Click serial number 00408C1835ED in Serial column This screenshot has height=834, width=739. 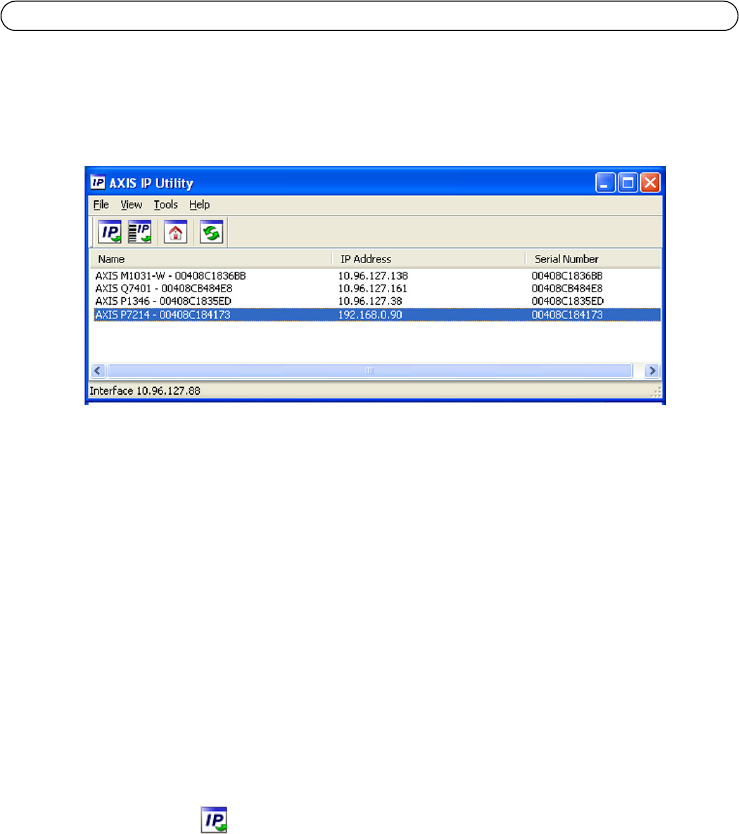pyautogui.click(x=568, y=302)
